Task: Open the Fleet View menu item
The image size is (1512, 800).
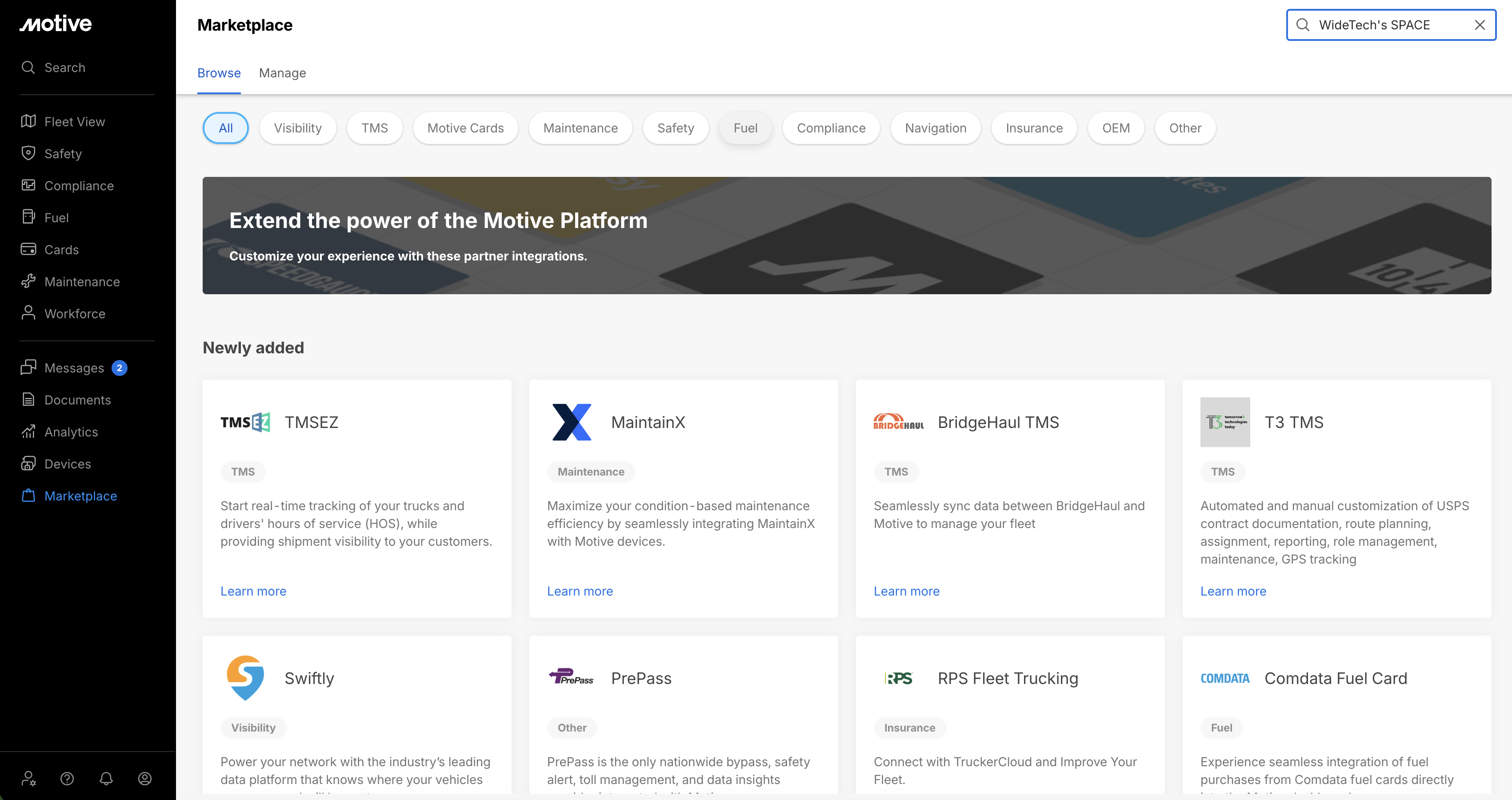Action: 75,121
